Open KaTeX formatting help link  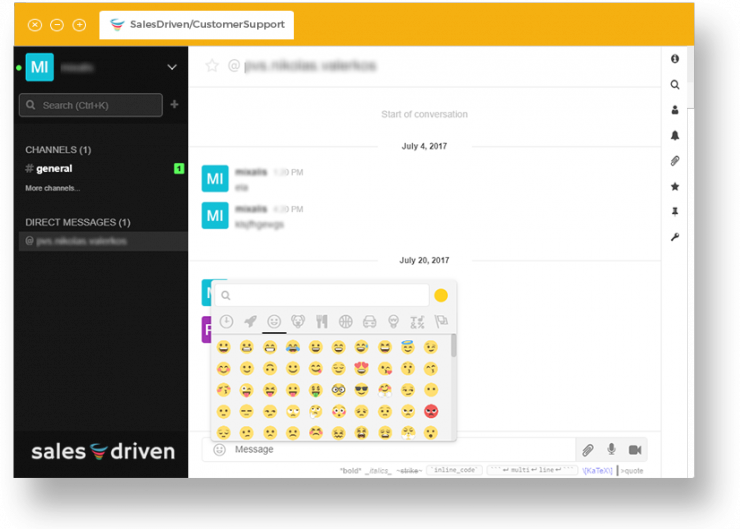(597, 470)
